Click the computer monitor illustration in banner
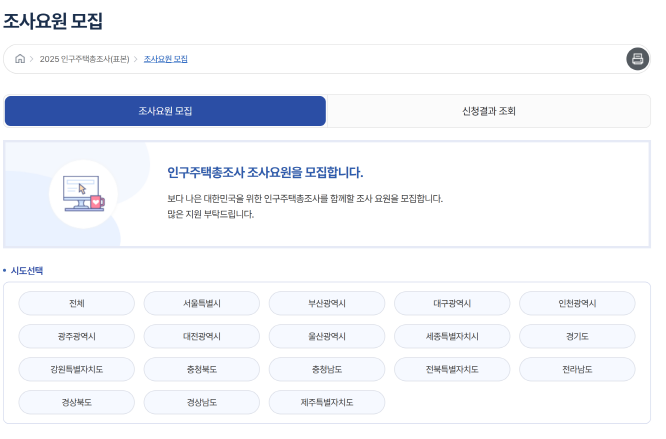 78,191
